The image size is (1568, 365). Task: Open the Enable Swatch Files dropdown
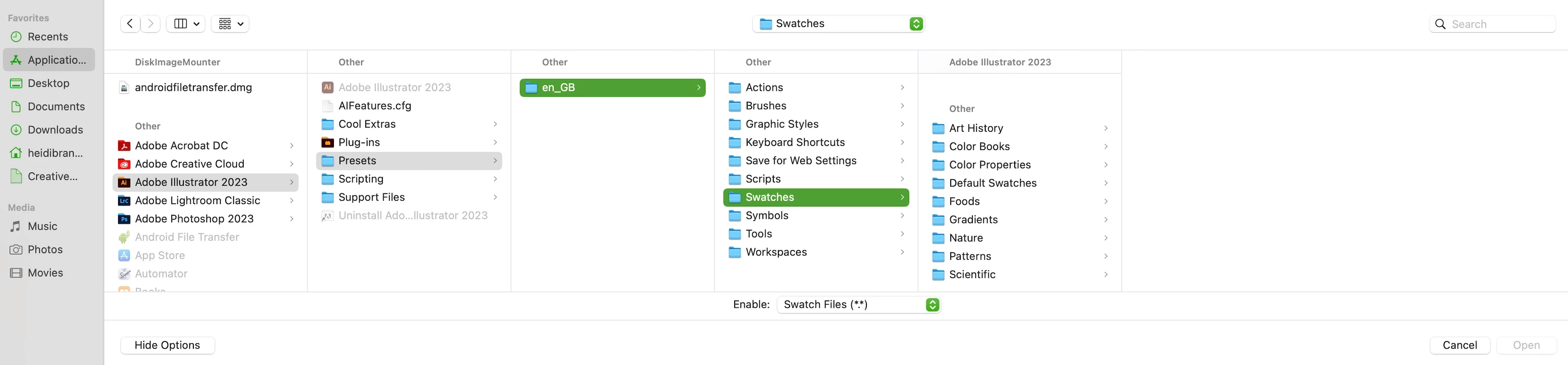pyautogui.click(x=859, y=305)
